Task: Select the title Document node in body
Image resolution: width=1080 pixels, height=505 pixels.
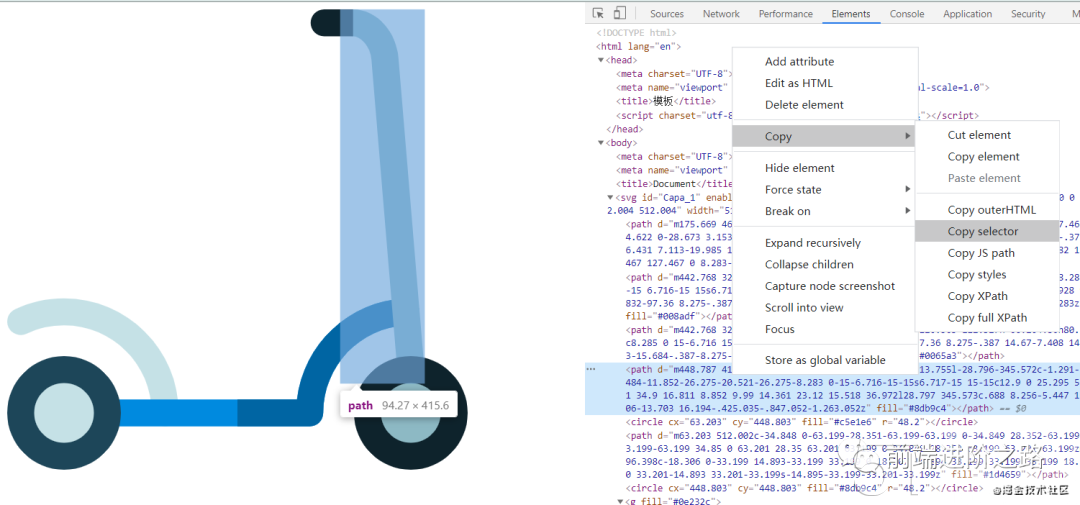Action: point(674,184)
